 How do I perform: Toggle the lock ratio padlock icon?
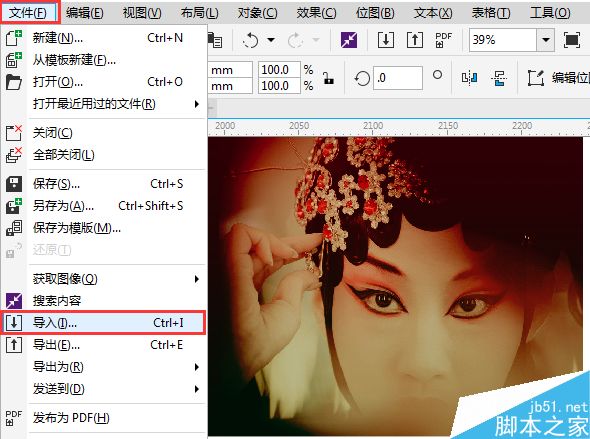pyautogui.click(x=328, y=78)
